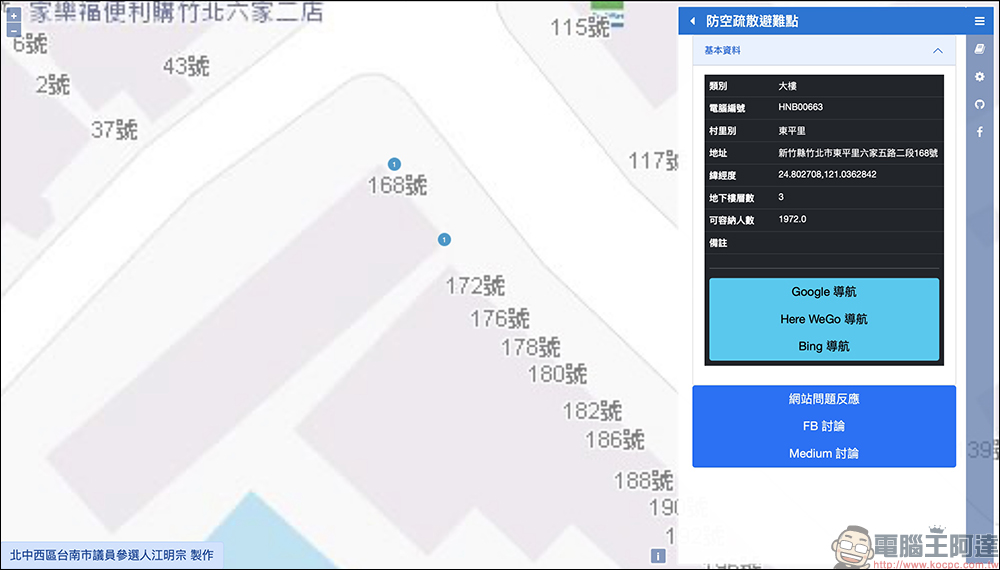Start Google 導航 navigation
1000x570 pixels.
[824, 292]
